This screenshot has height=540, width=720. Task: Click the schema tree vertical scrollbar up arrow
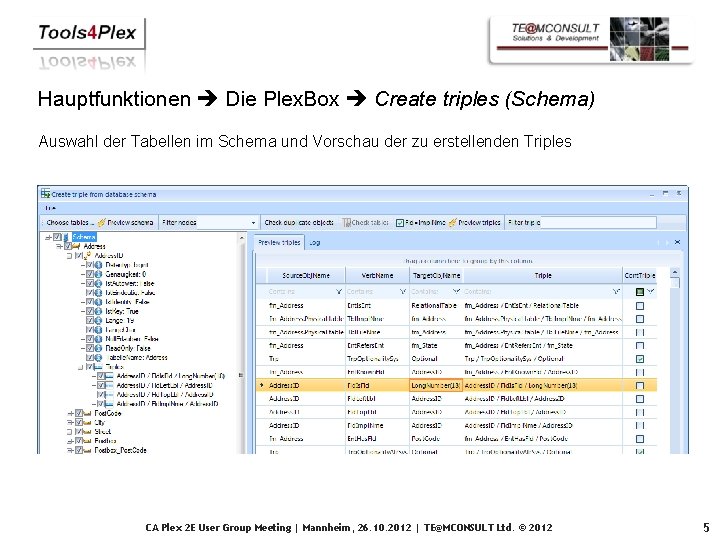pyautogui.click(x=242, y=238)
